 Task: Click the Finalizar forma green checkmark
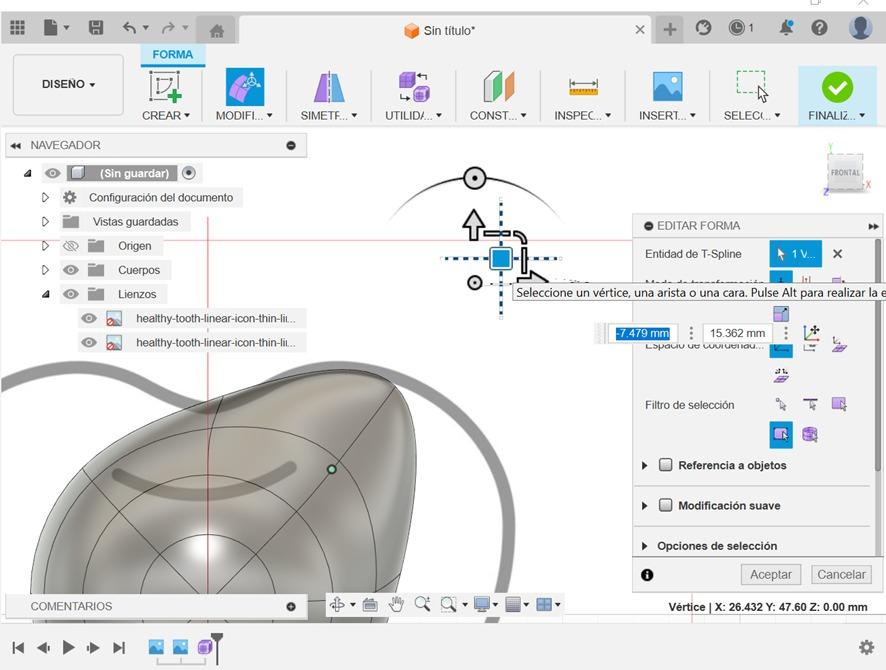click(x=837, y=88)
